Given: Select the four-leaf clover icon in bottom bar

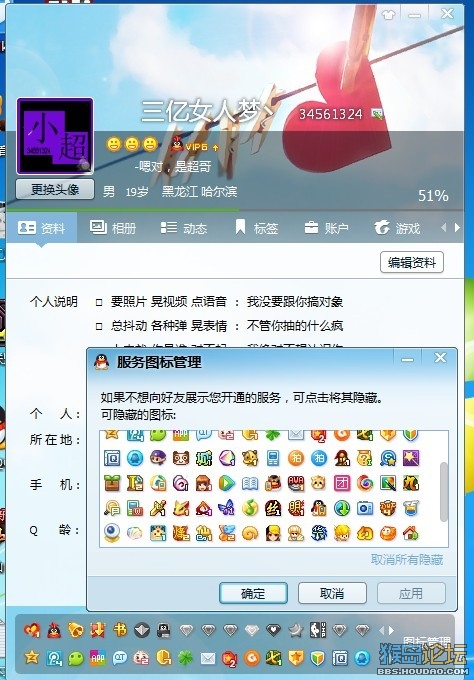Looking at the screenshot, I should pyautogui.click(x=186, y=658).
